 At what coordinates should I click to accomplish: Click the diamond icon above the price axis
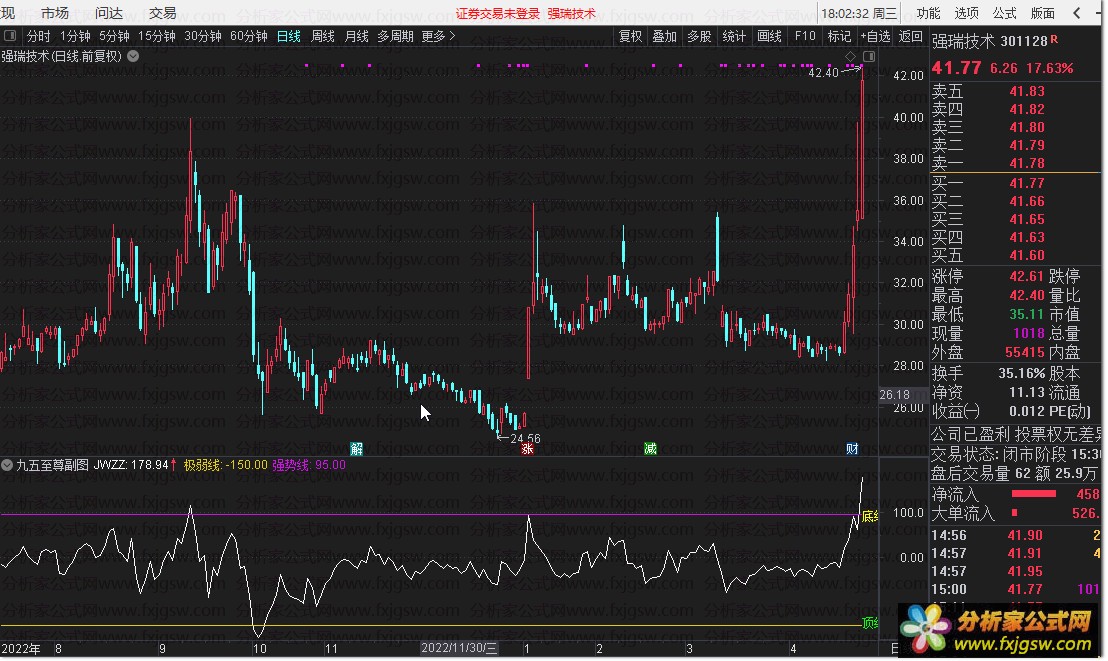(x=851, y=56)
